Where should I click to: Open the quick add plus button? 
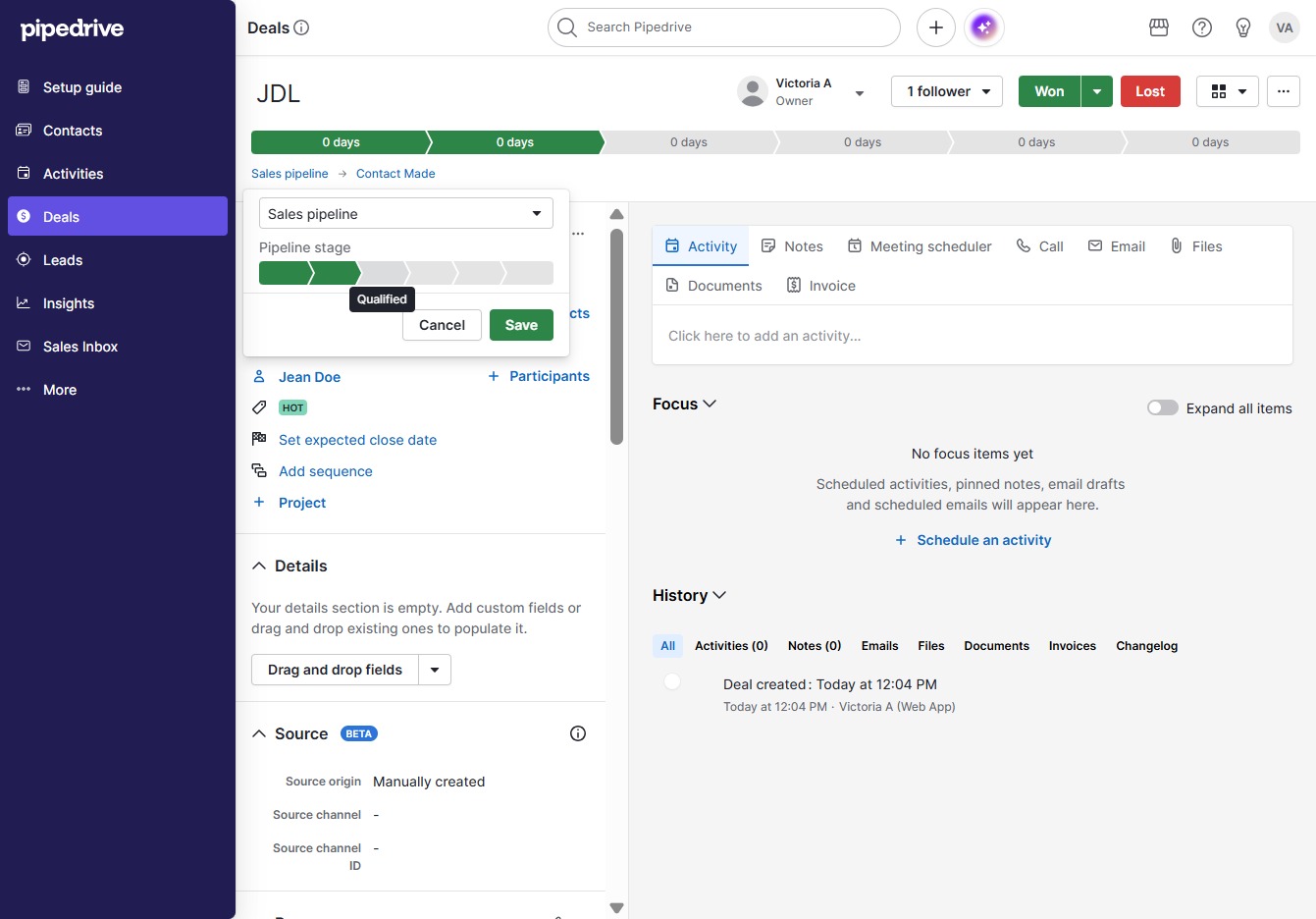(x=936, y=27)
